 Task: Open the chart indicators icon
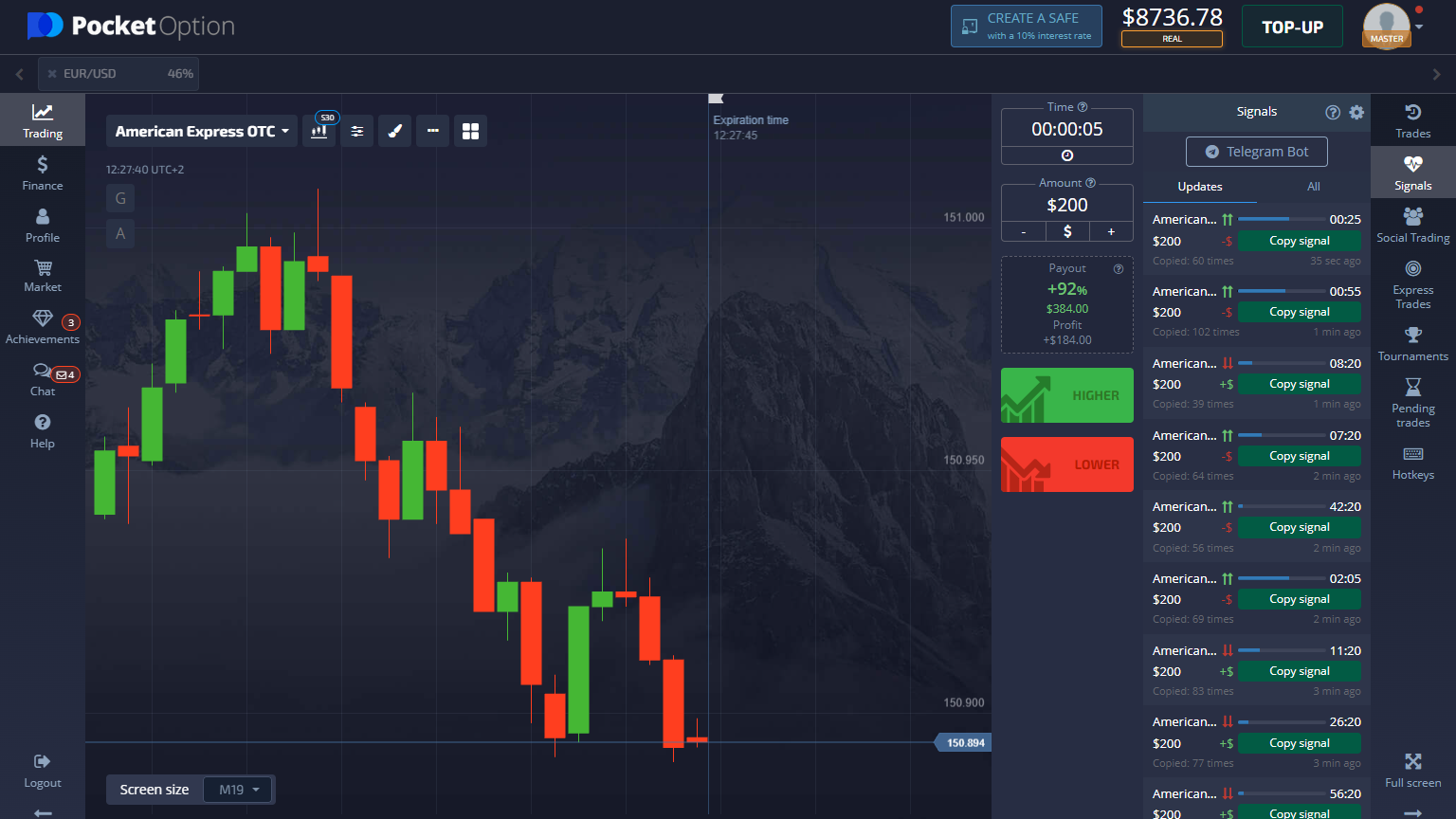(357, 131)
